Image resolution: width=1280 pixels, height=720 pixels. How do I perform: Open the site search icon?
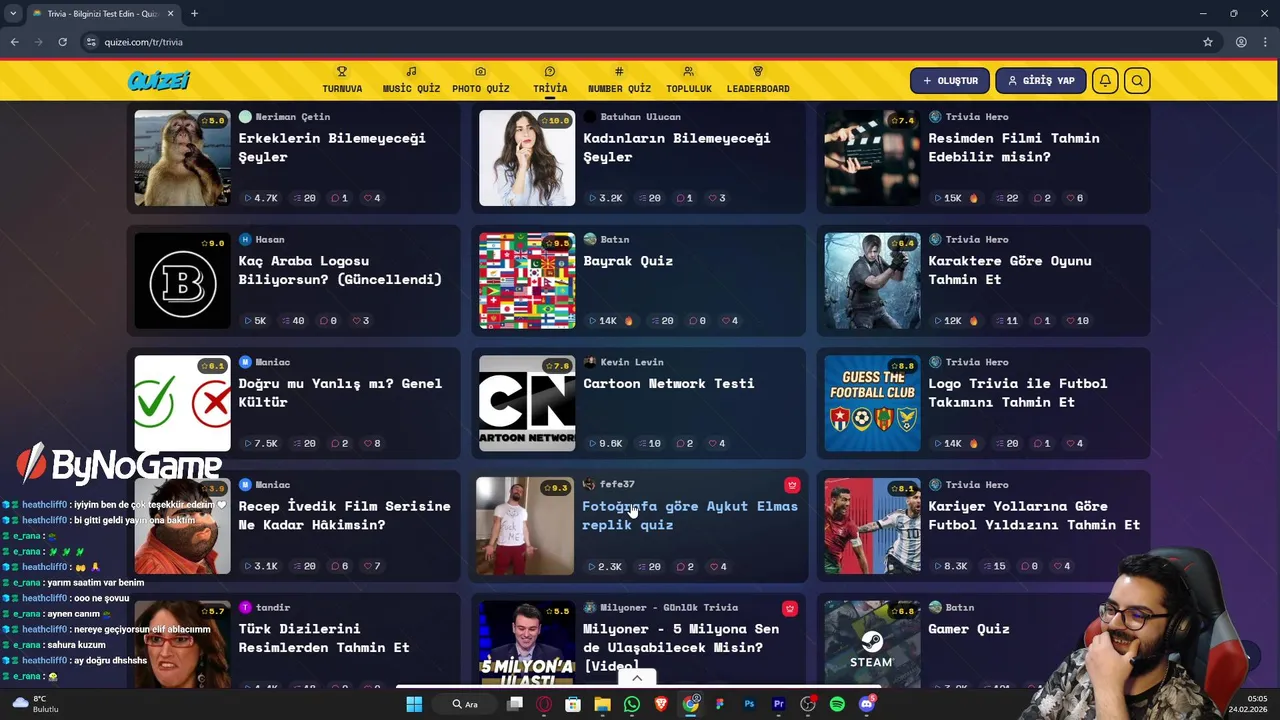tap(1137, 81)
